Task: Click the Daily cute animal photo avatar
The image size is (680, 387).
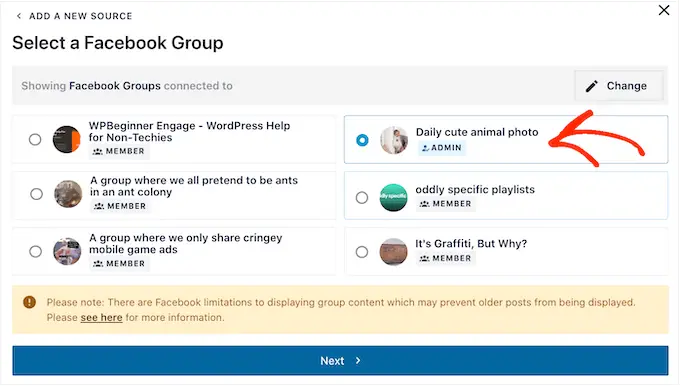Action: pos(394,140)
